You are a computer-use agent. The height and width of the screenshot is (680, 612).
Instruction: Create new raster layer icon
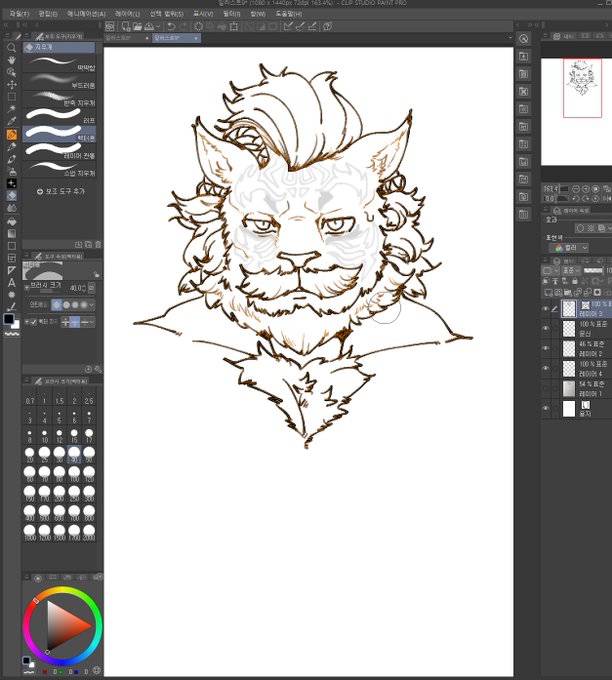click(x=548, y=292)
